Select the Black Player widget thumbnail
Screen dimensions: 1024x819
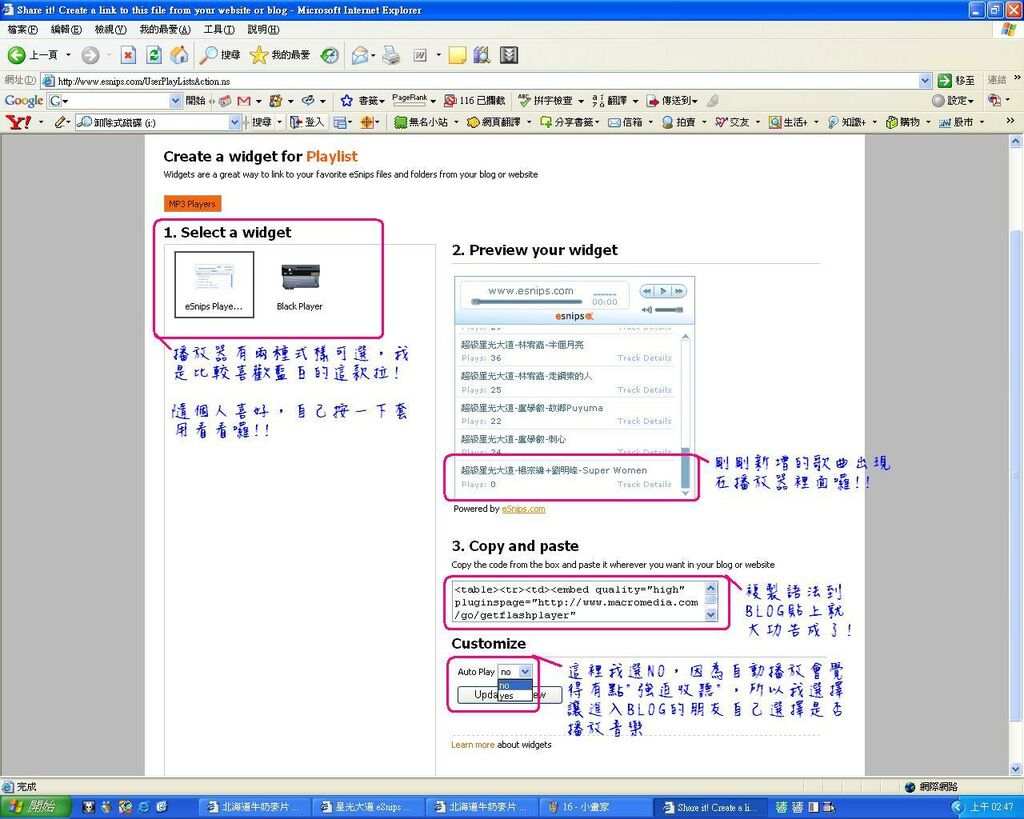(x=300, y=286)
